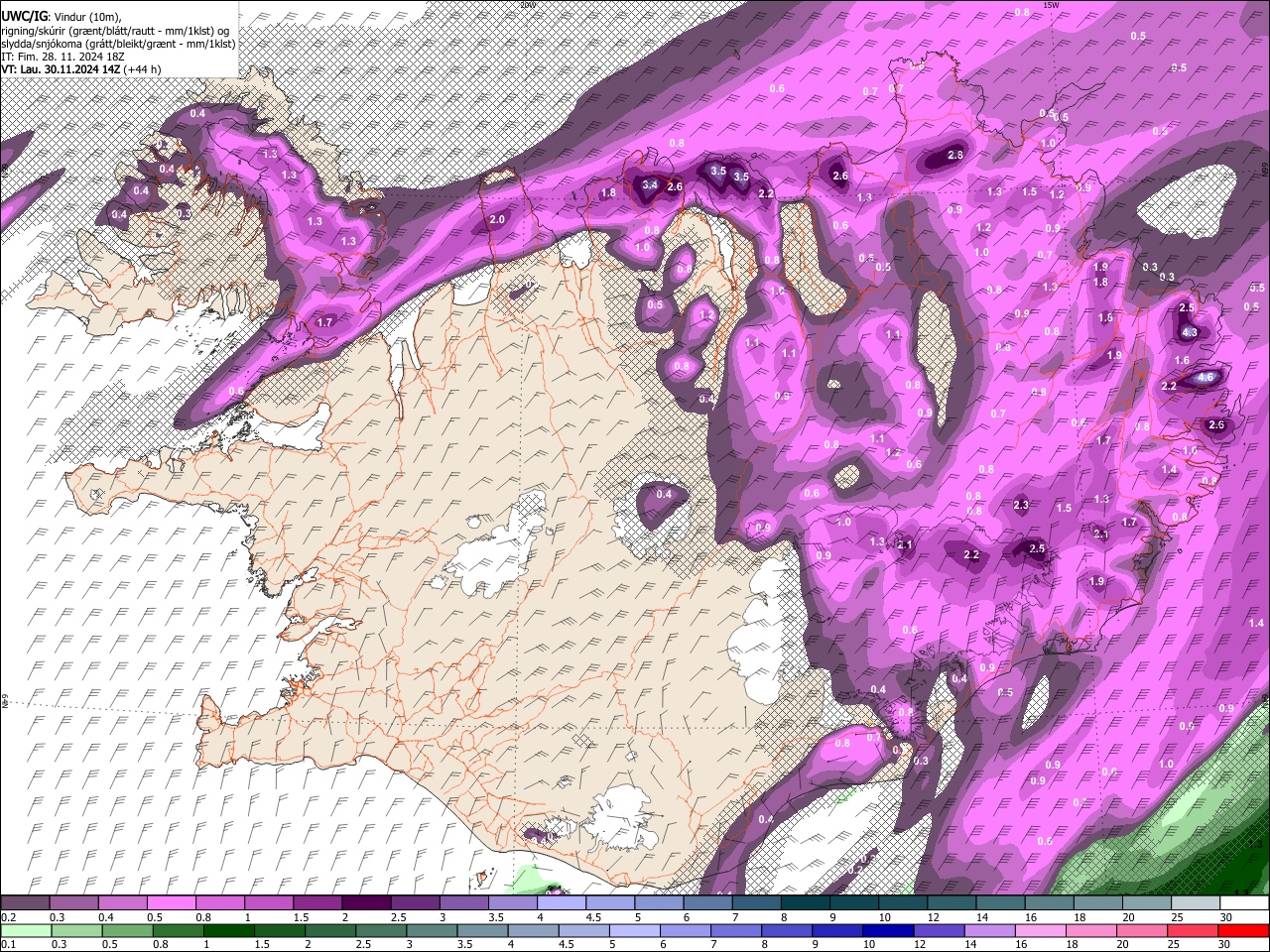
Task: Click the bright red swatch after 30 in the bottom legend
Action: pyautogui.click(x=1243, y=930)
